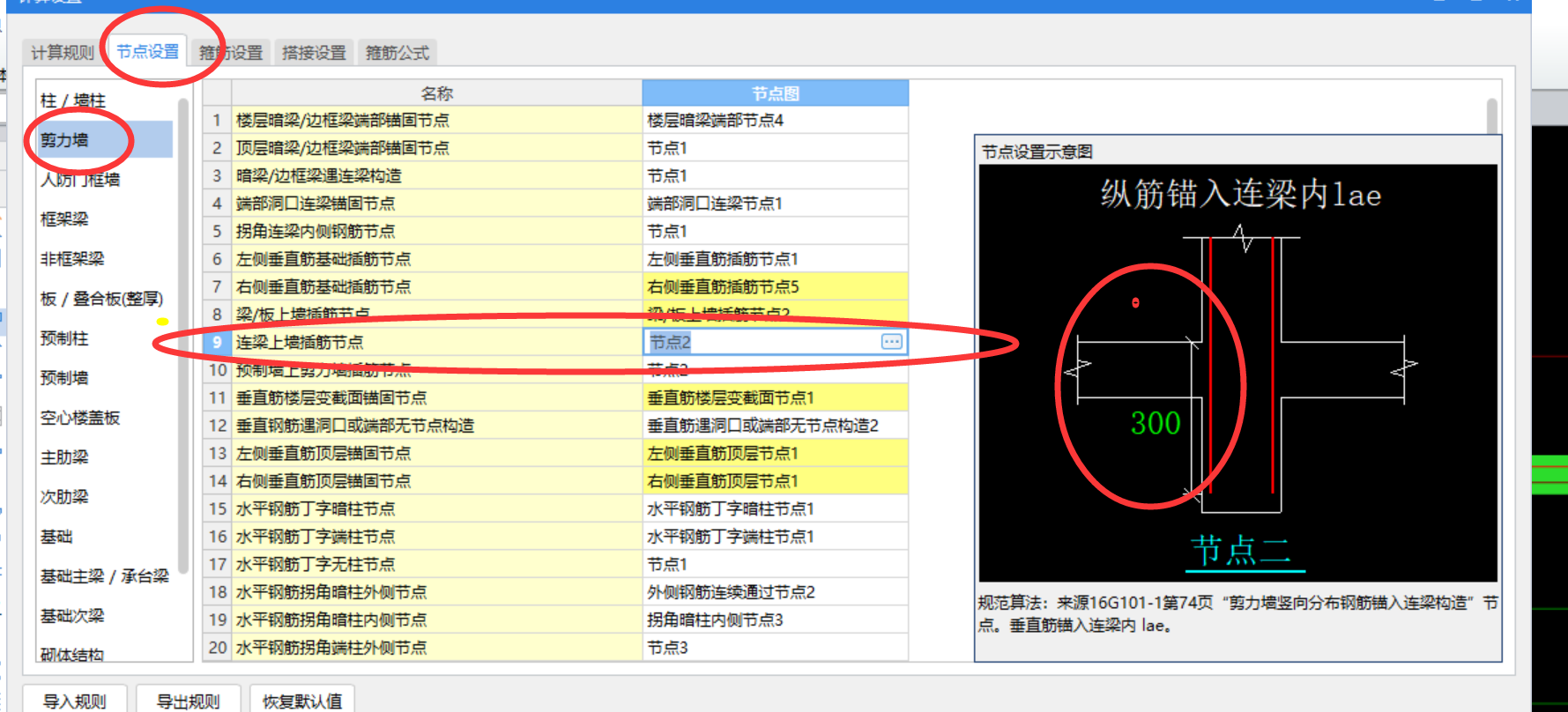Viewport: 1568px width, 712px height.
Task: Click the 水平钢筋丁字暗柱节点1 cell
Action: click(776, 508)
